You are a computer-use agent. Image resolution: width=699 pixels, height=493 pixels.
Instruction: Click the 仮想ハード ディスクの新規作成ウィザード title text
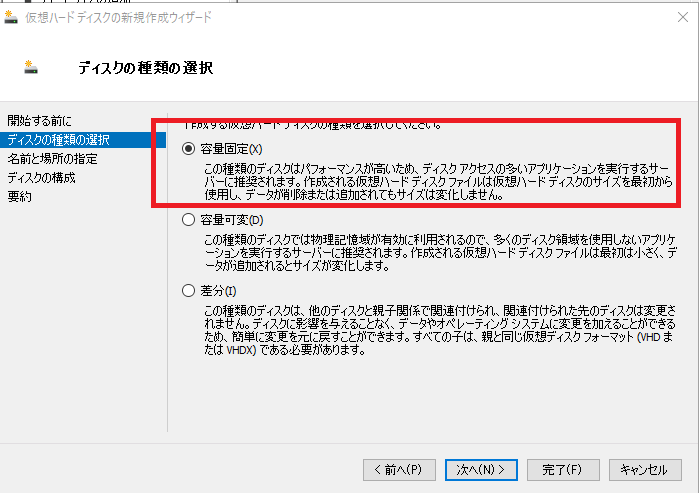(118, 17)
